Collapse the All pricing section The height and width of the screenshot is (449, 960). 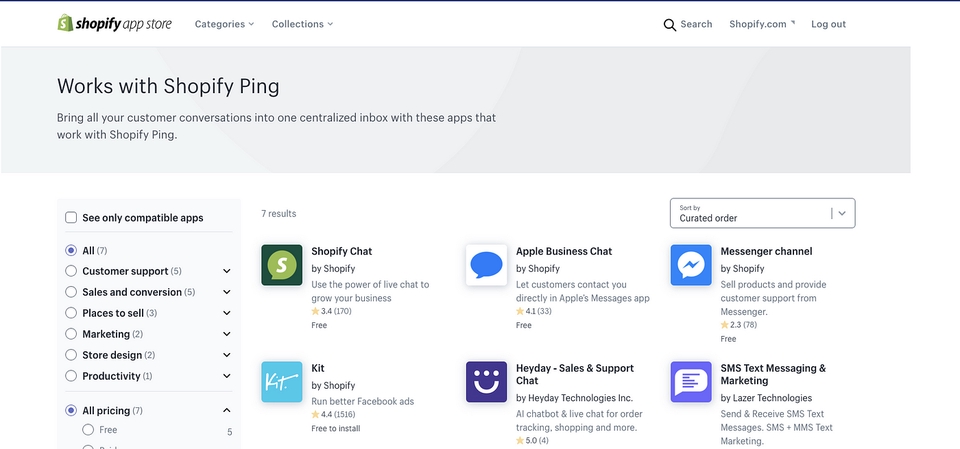tap(227, 410)
